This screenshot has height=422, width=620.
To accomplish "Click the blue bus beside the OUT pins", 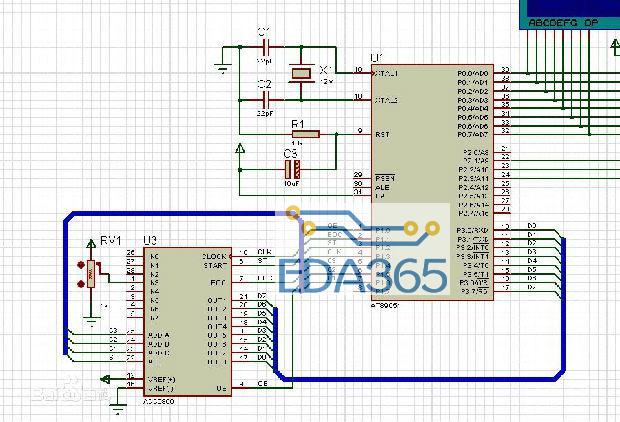I will coord(276,340).
